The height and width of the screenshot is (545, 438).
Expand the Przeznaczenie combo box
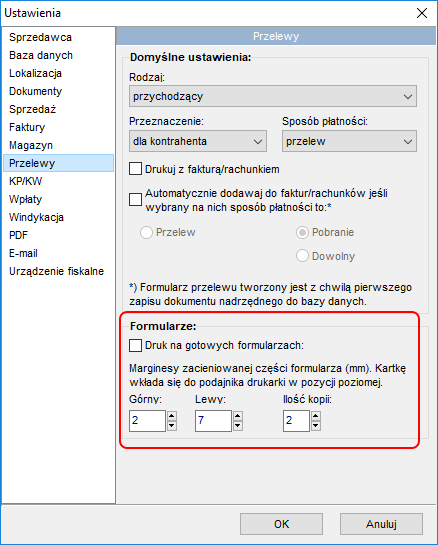pyautogui.click(x=198, y=141)
